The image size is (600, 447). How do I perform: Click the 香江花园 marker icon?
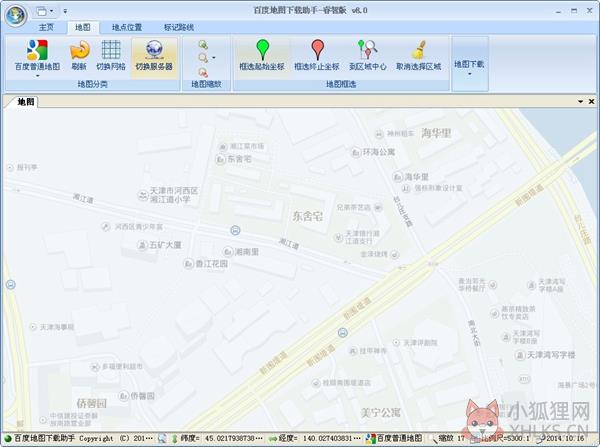(x=188, y=264)
